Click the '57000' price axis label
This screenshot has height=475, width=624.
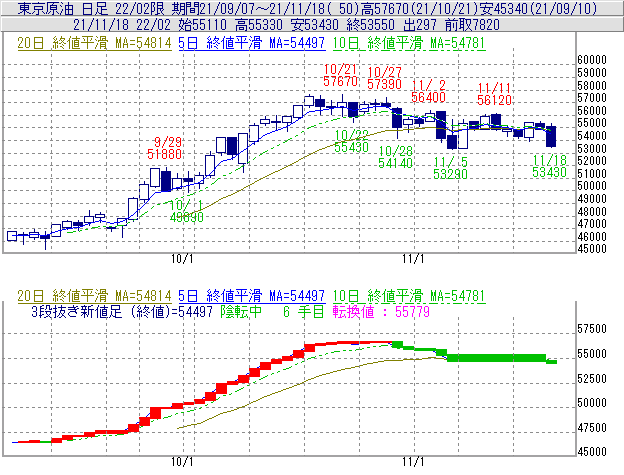[592, 98]
